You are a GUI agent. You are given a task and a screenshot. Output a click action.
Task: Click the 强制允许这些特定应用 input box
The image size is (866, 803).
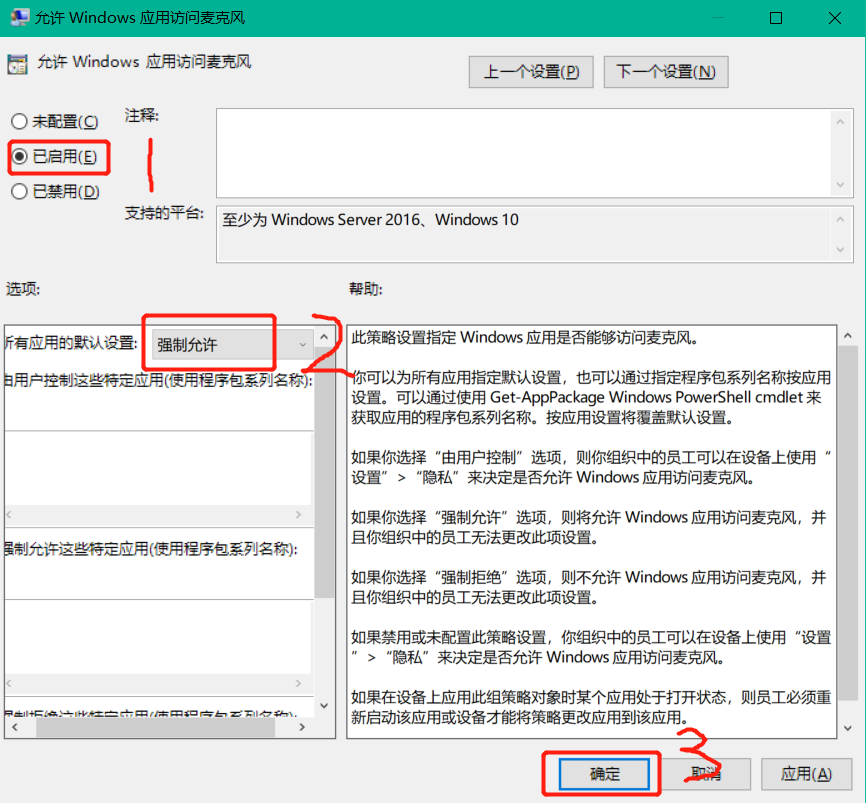tap(159, 636)
